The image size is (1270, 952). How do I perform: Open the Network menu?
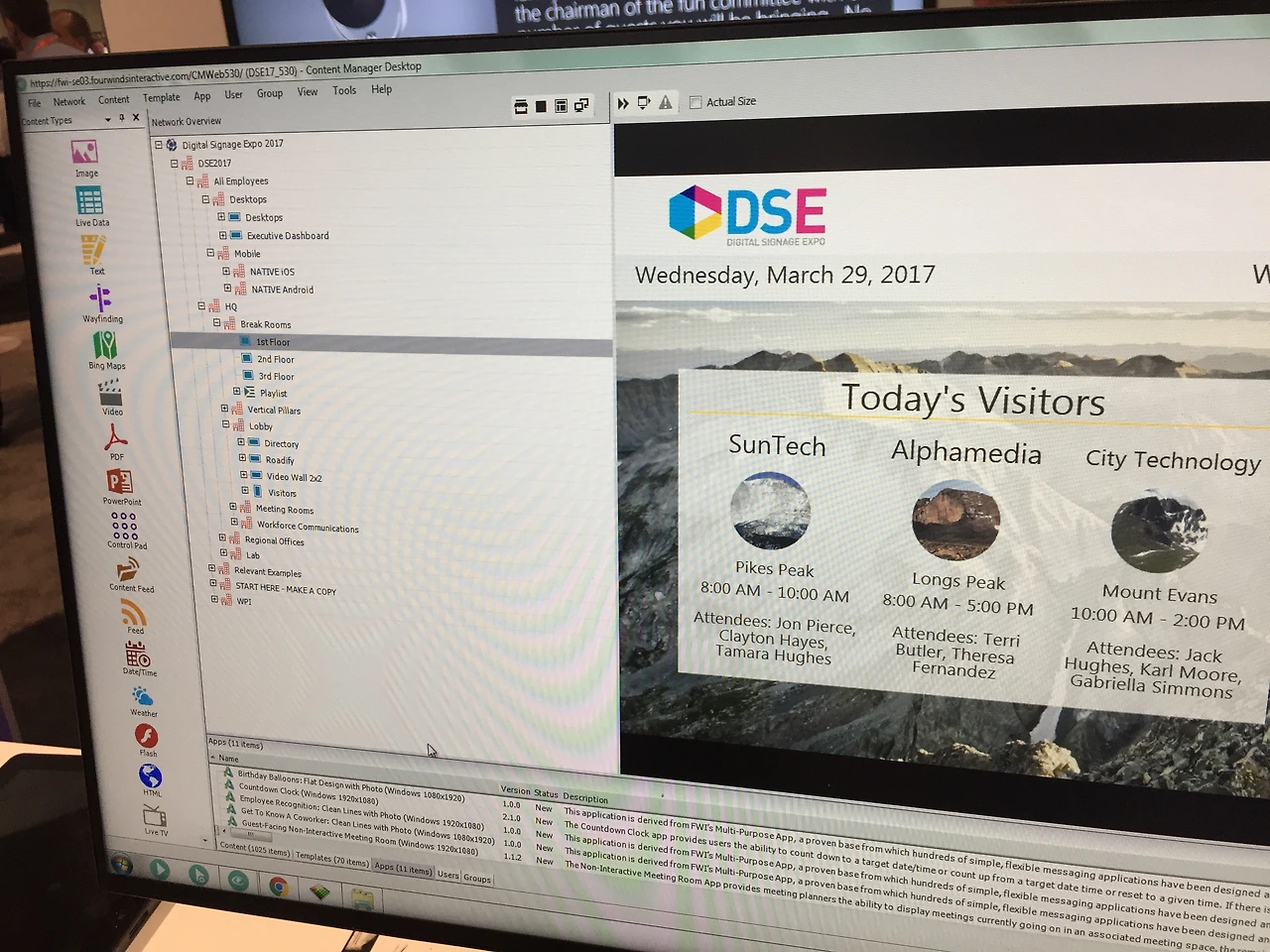(68, 101)
